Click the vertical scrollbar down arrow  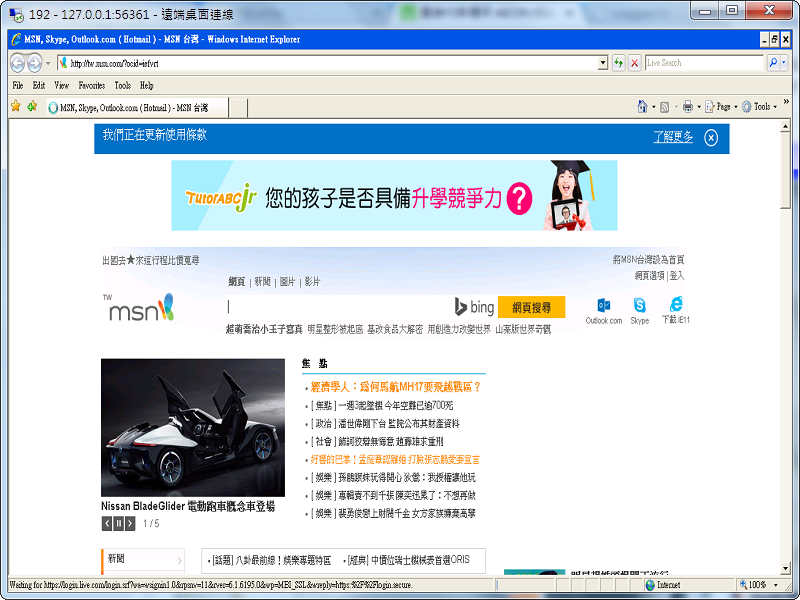786,568
